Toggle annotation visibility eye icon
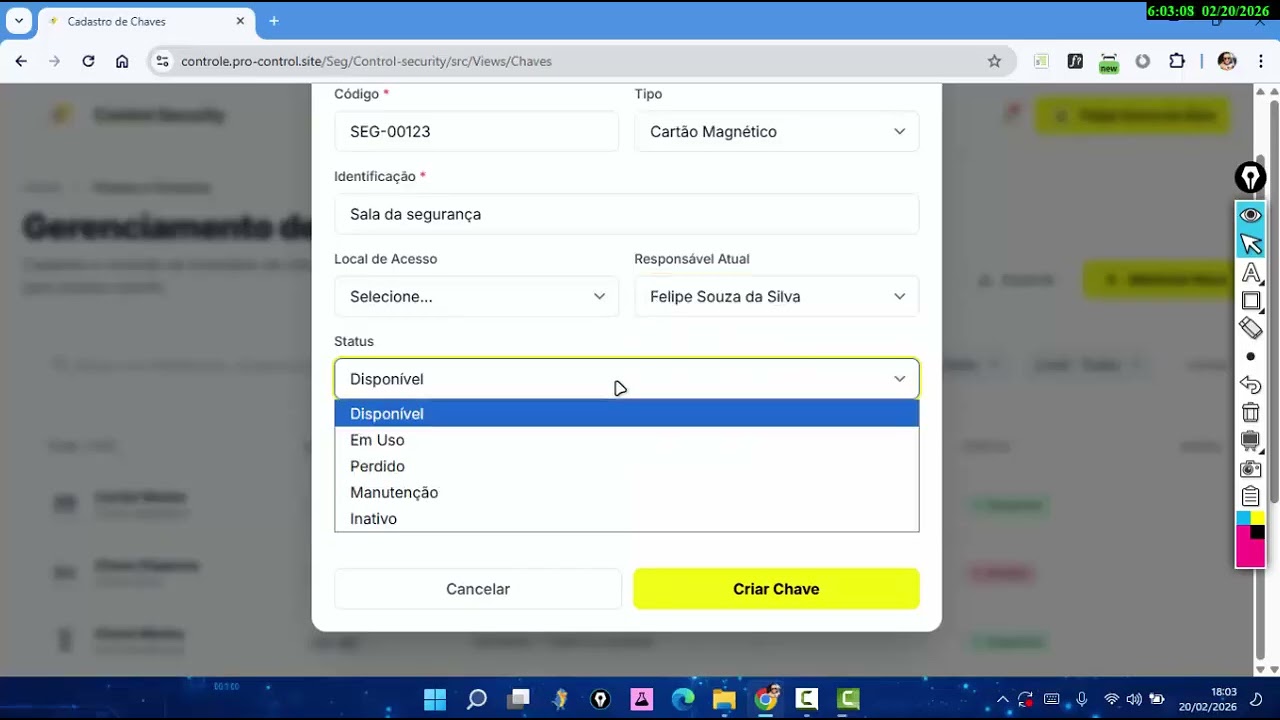The height and width of the screenshot is (720, 1280). 1250,215
